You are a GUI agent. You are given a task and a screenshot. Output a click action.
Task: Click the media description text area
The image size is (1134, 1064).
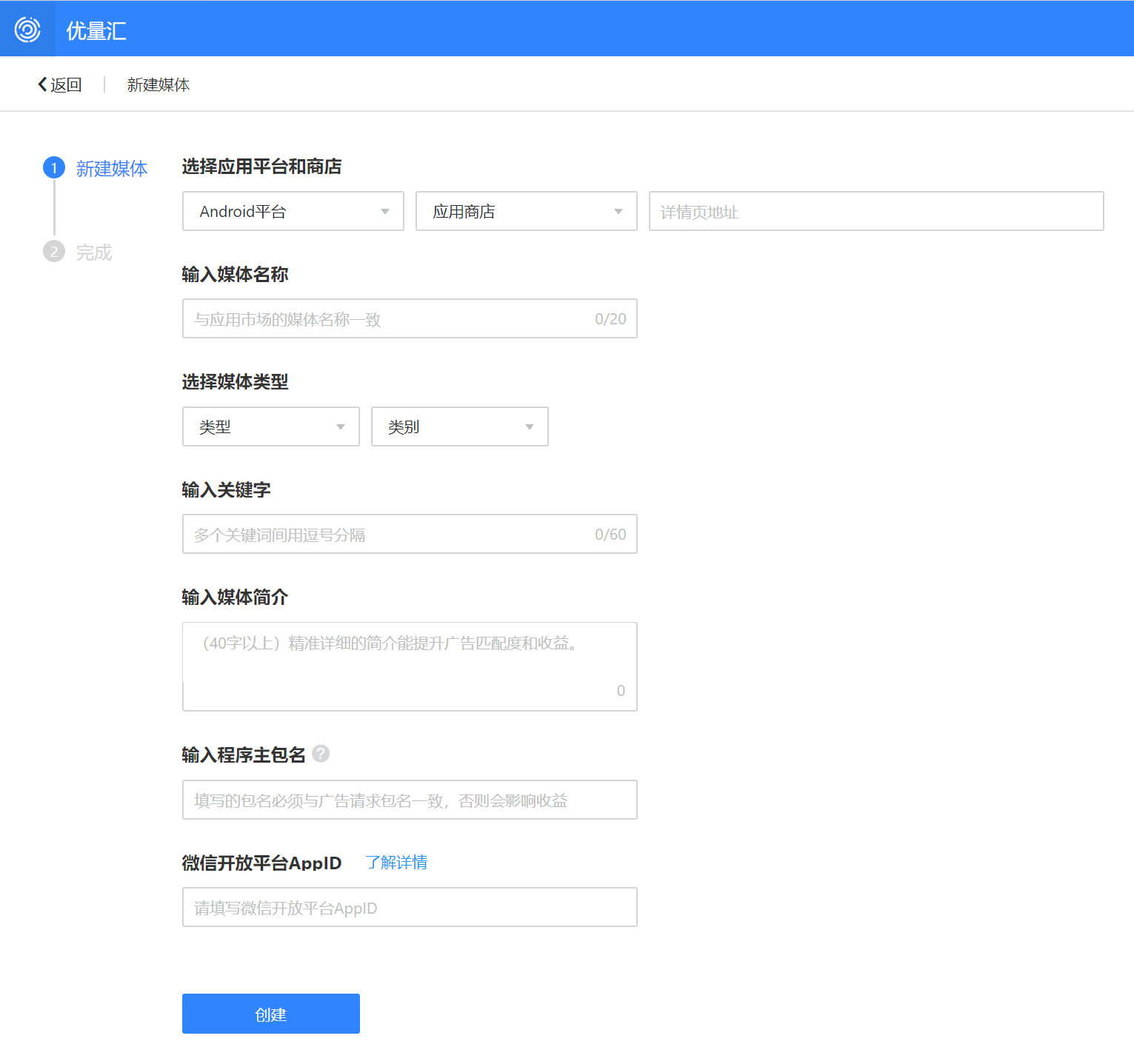point(410,666)
